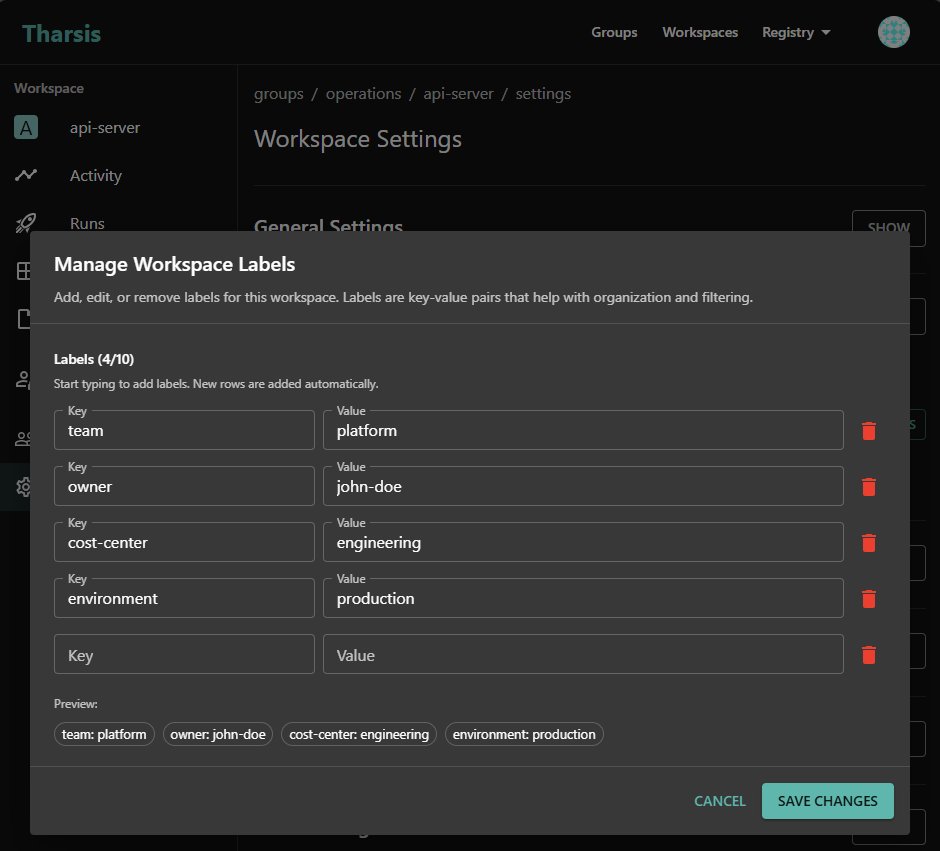The image size is (940, 851).
Task: Select the Activity chart icon in sidebar
Action: point(27,175)
